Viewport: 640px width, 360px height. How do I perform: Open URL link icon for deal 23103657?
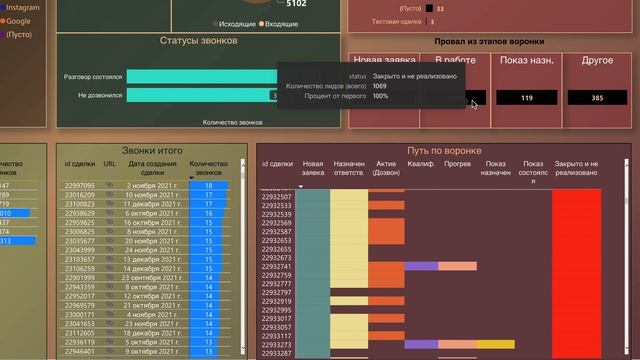[x=109, y=259]
